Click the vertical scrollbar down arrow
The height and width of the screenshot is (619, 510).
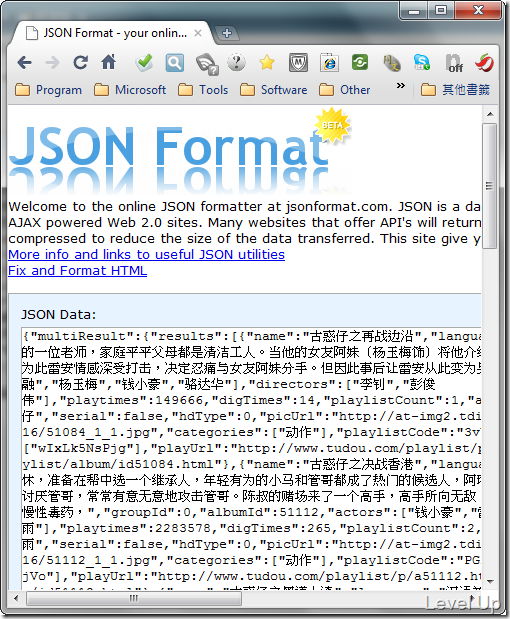490,582
